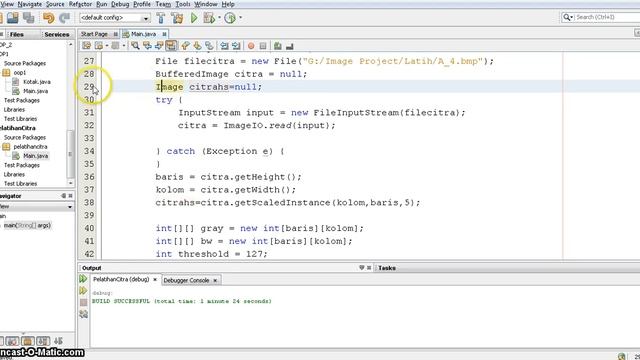
Task: Select the oop1 package node
Action: [x=20, y=73]
